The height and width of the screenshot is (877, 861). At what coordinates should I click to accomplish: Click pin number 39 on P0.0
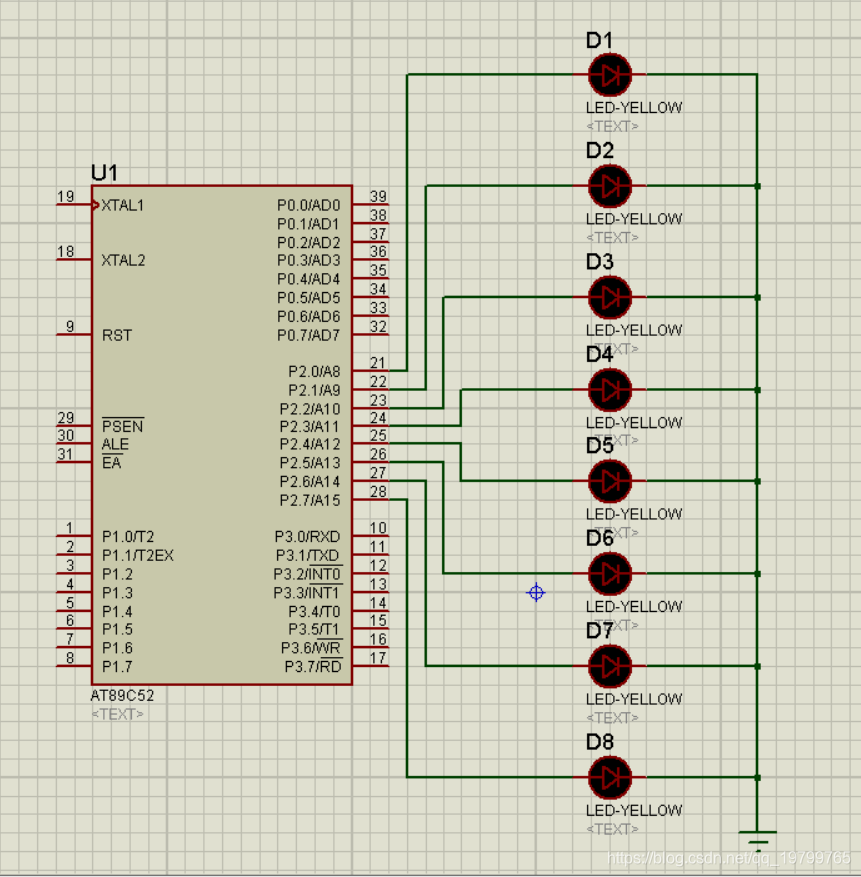pos(378,196)
